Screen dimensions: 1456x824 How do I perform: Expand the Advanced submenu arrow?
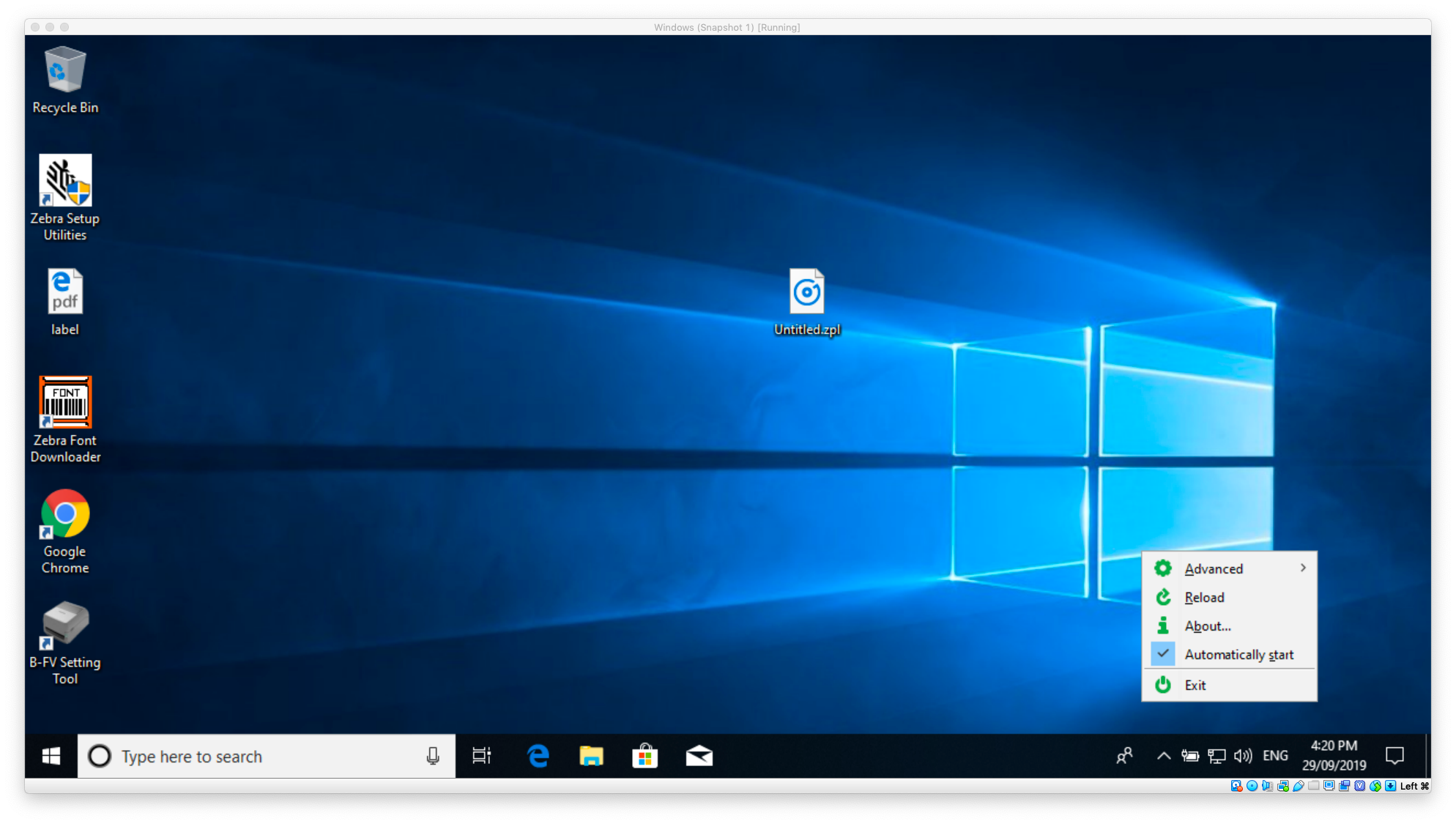click(1303, 568)
